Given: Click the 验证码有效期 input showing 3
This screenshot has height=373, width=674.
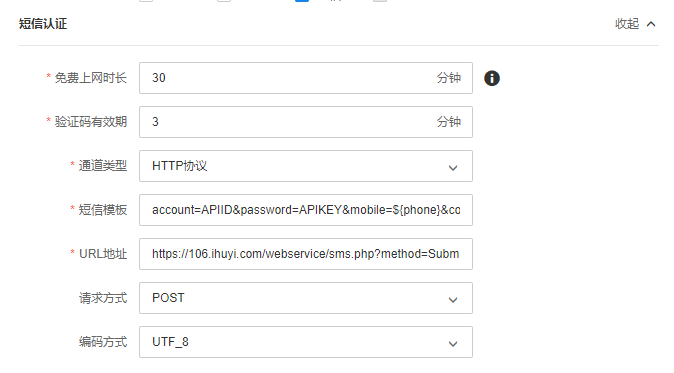Looking at the screenshot, I should [x=306, y=122].
